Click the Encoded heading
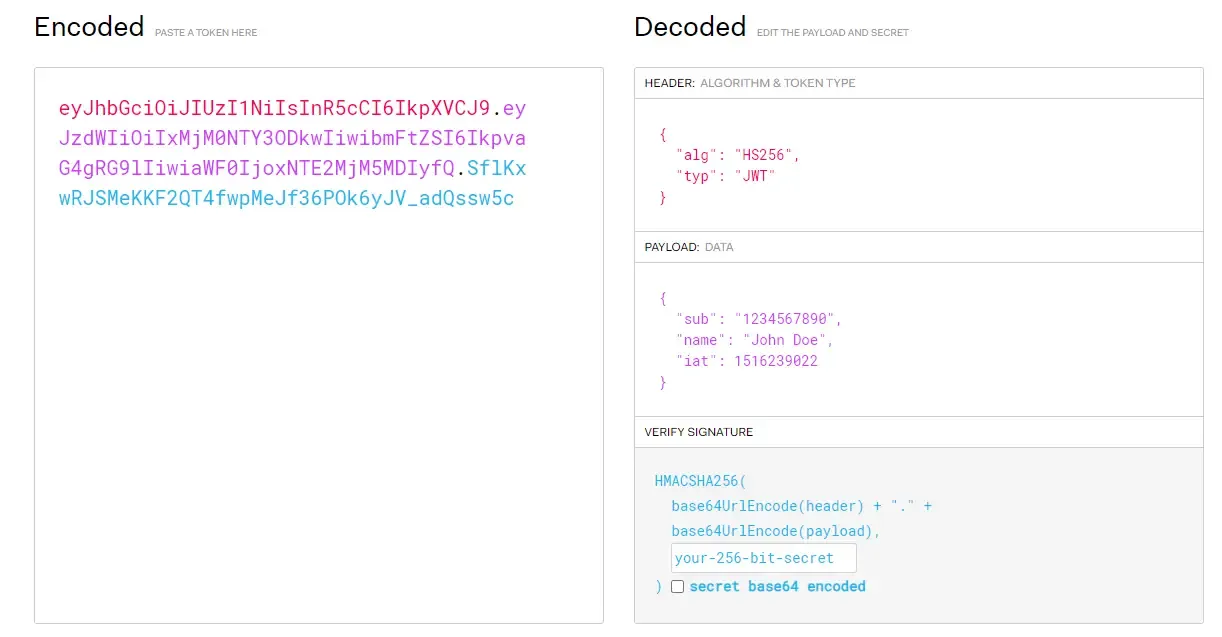Viewport: 1222px width, 637px height. 89,27
